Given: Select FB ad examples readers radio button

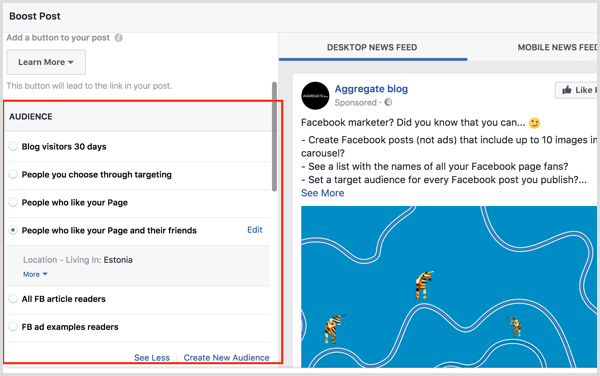Looking at the screenshot, I should 13,326.
